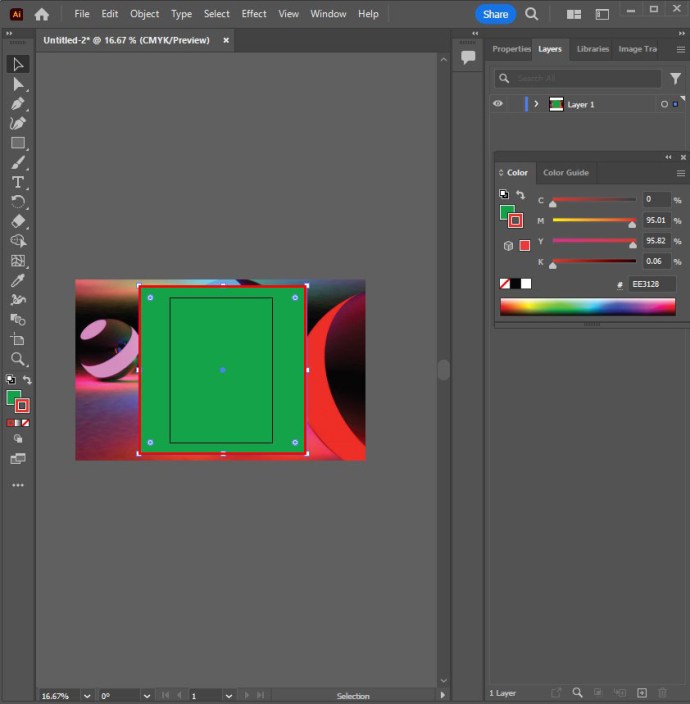Viewport: 690px width, 704px height.
Task: Swap fill and stroke in Color panel
Action: [520, 195]
